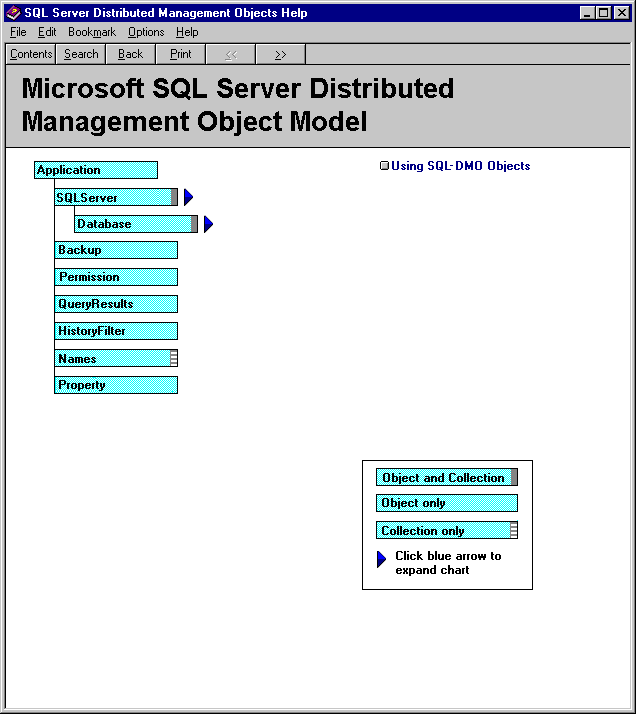Open the Using SQL-DMO Objects link
Image resolution: width=636 pixels, height=714 pixels.
(460, 166)
